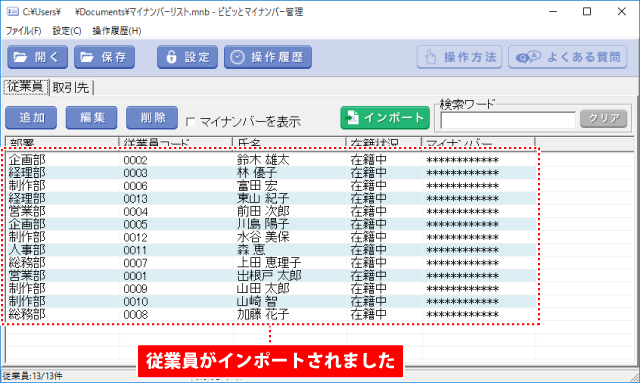
Task: Click the 削除 delete button
Action: 152,118
